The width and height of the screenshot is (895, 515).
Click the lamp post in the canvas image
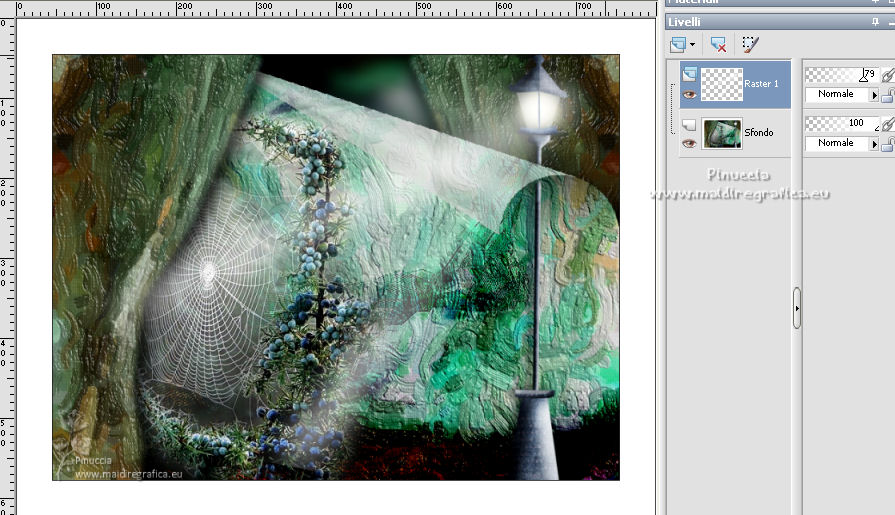[x=538, y=268]
